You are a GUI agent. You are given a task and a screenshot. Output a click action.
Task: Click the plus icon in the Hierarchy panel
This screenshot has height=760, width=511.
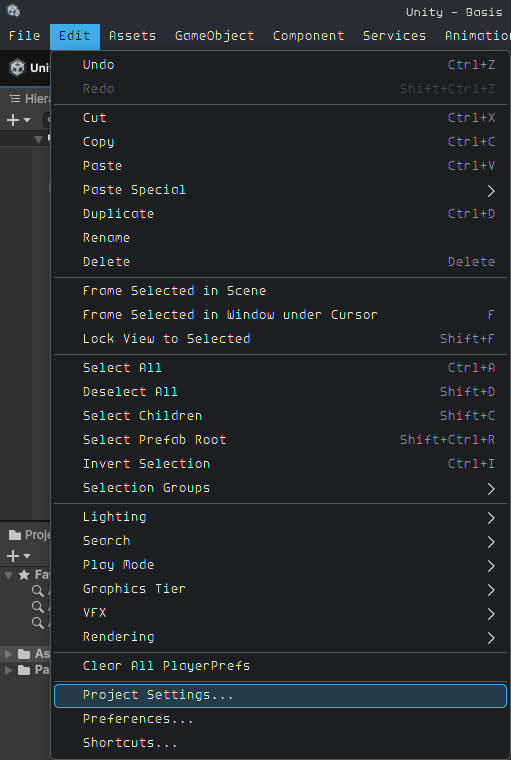(13, 120)
